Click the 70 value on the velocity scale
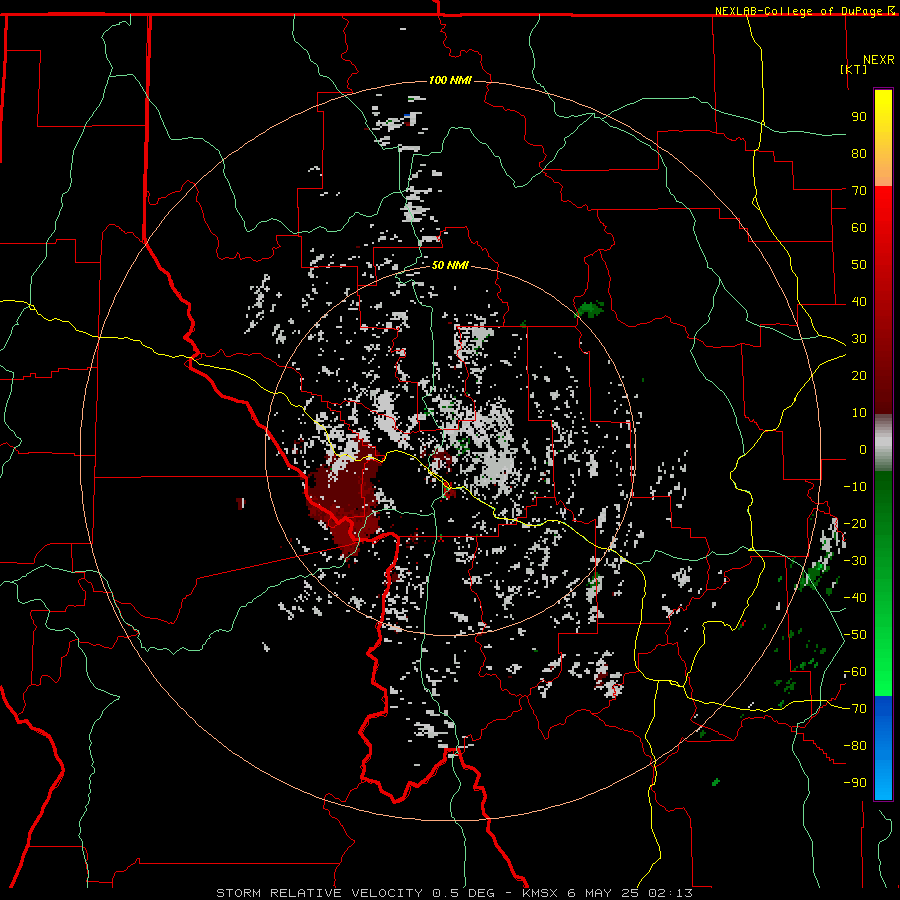The image size is (900, 900). pos(859,191)
